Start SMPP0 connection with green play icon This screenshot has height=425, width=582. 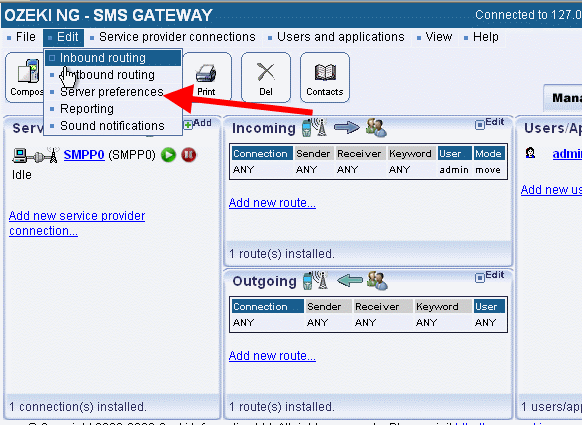point(169,154)
